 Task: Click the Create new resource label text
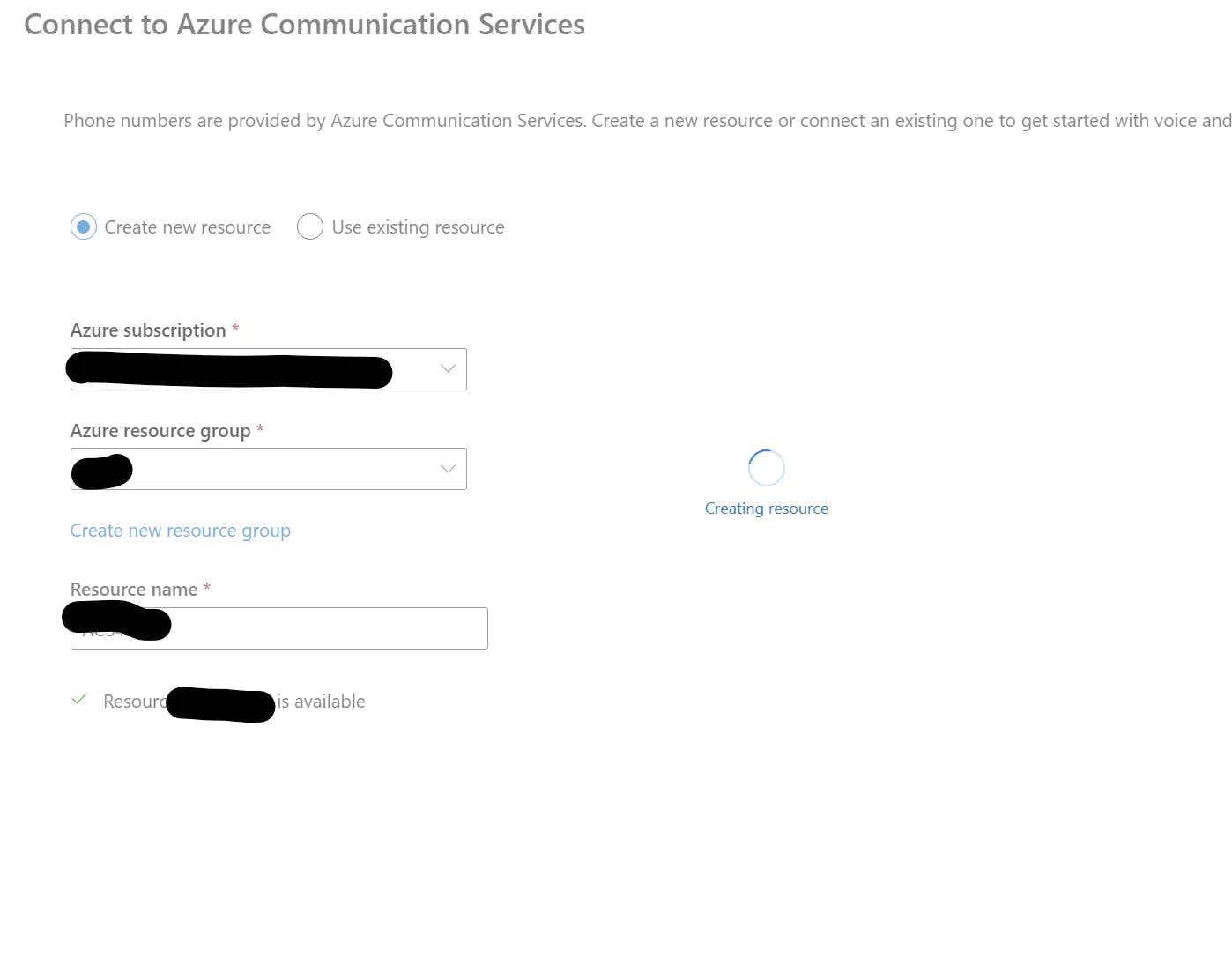(188, 227)
